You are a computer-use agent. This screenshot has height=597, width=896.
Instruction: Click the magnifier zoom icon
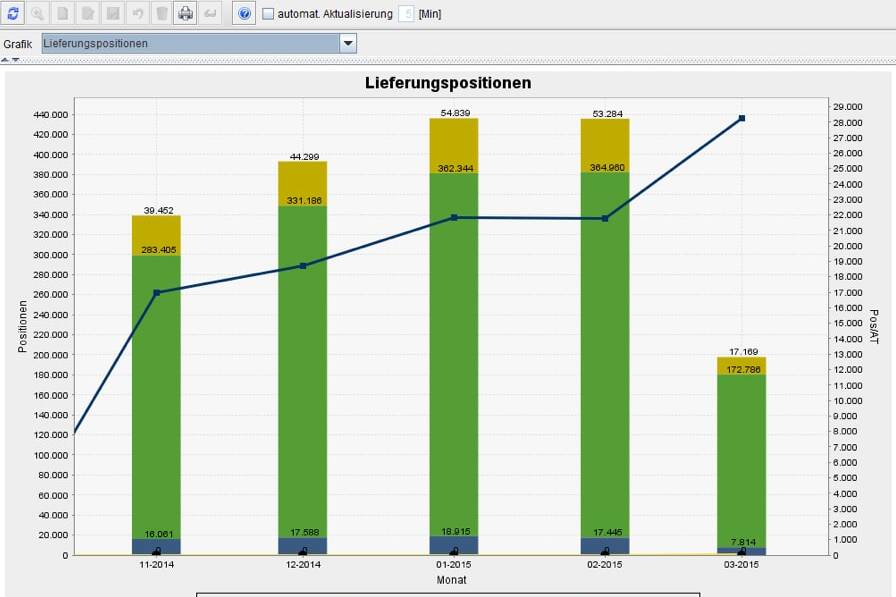(37, 14)
